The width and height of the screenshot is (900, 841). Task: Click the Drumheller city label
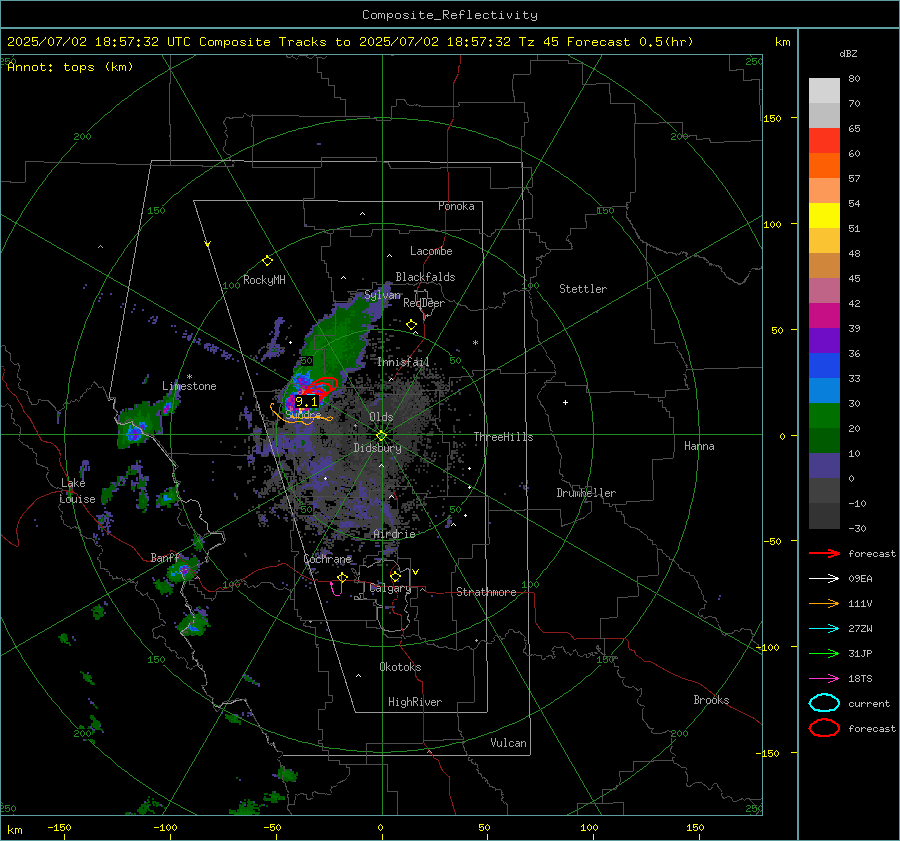pyautogui.click(x=586, y=493)
